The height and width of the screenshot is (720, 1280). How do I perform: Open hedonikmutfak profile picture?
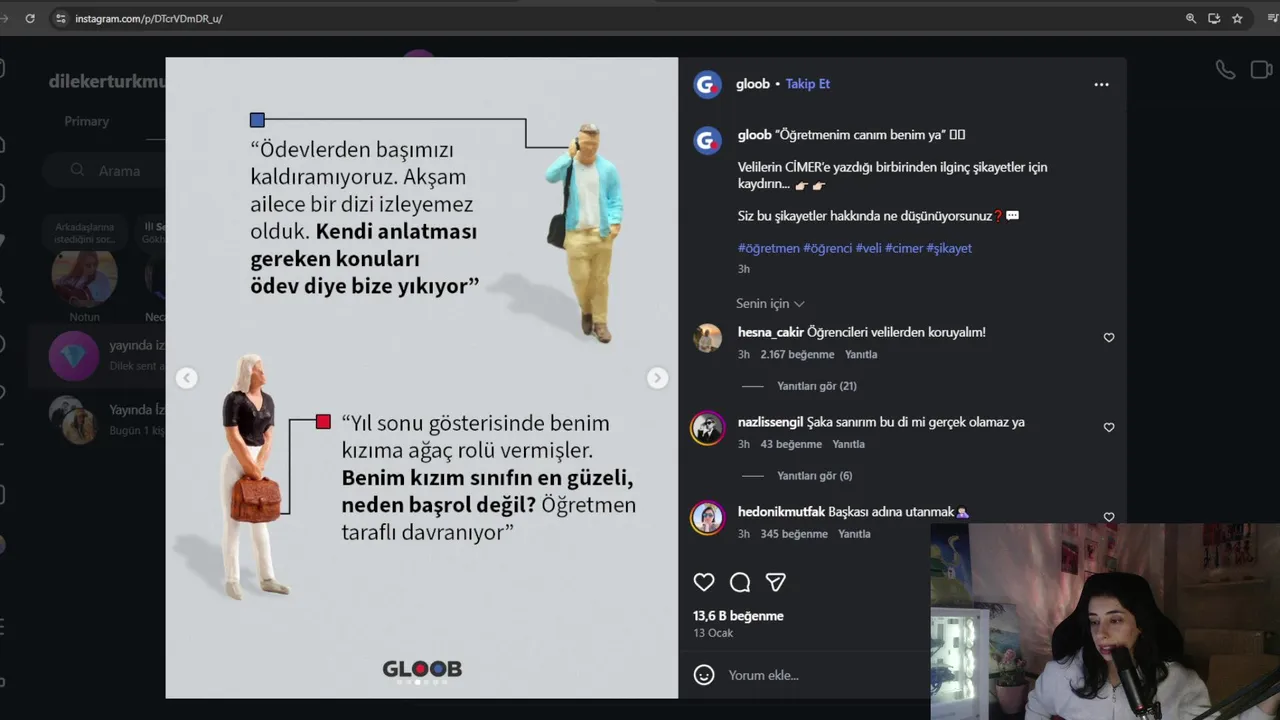click(x=708, y=517)
